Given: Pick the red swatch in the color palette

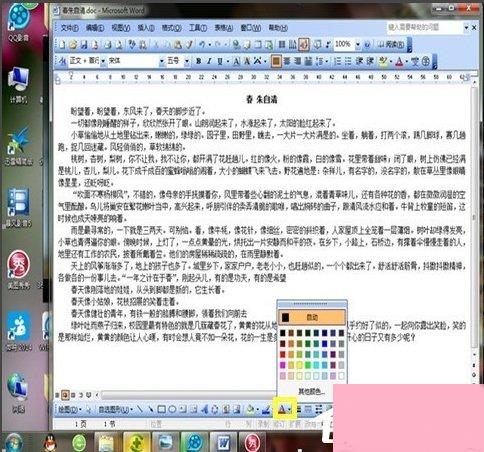Looking at the screenshot, I should point(283,354).
